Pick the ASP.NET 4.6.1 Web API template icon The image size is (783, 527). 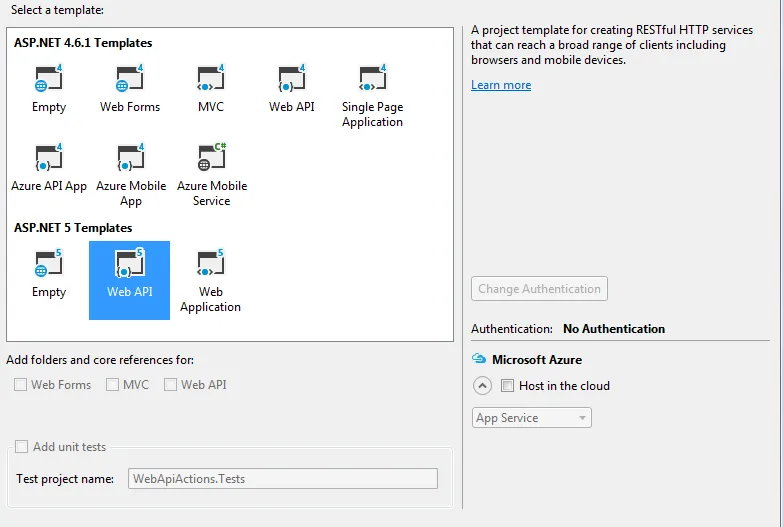pos(292,78)
